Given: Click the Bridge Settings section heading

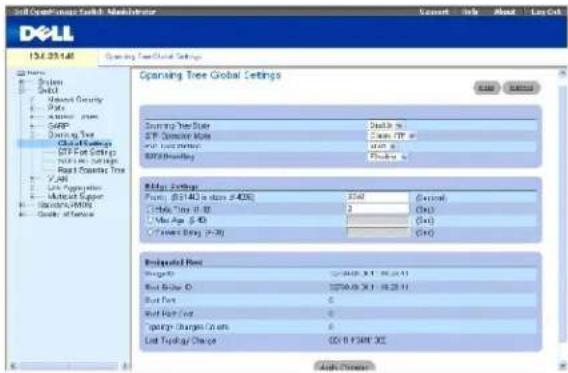Looking at the screenshot, I should coord(171,187).
